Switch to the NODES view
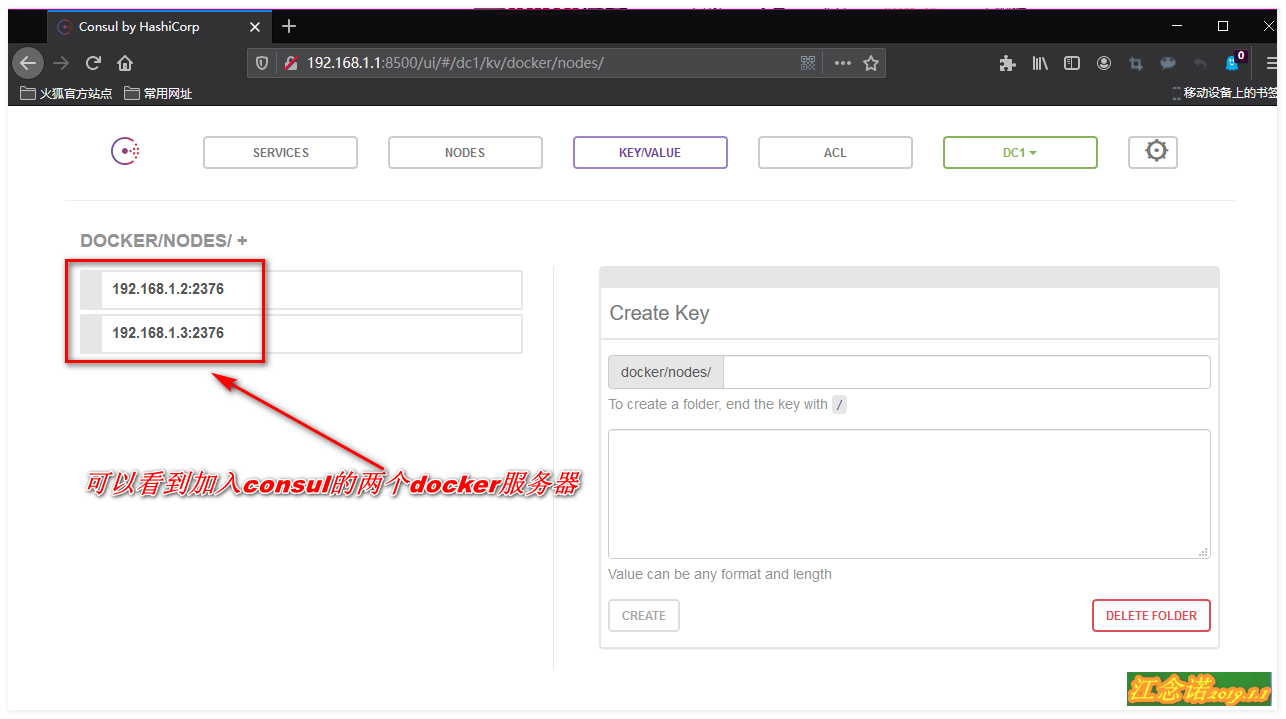Image resolution: width=1286 pixels, height=719 pixels. pyautogui.click(x=465, y=152)
